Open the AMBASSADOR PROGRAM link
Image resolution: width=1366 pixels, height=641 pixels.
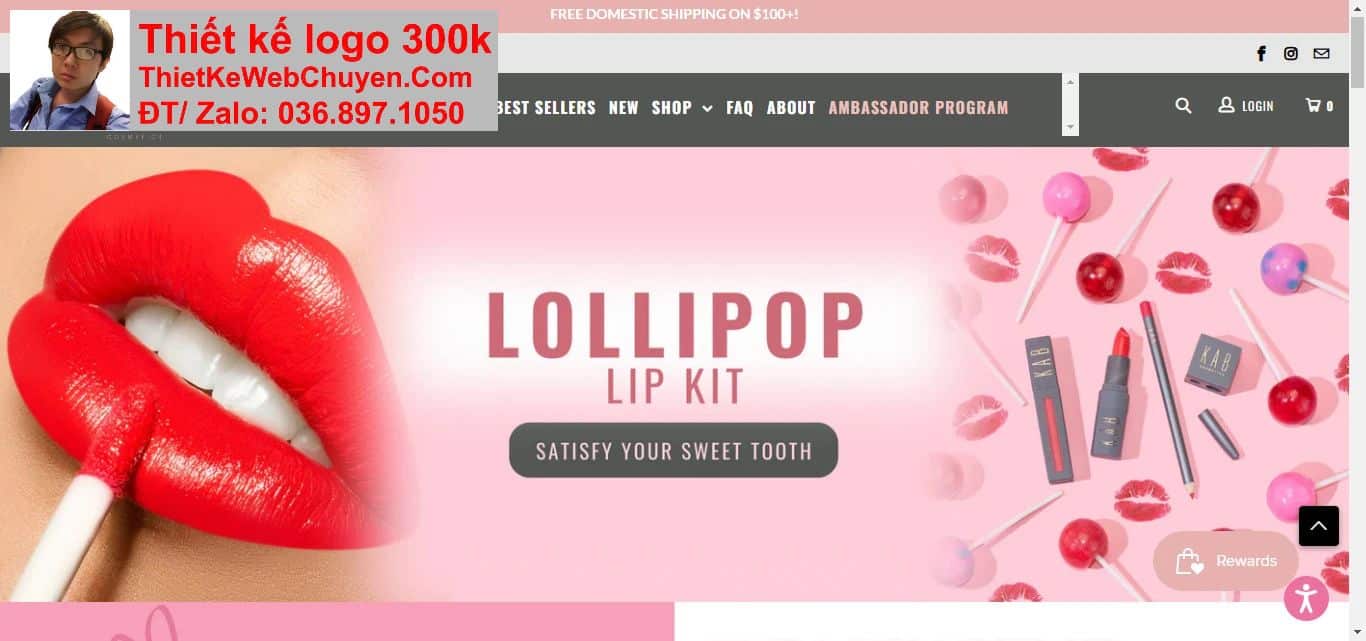pyautogui.click(x=918, y=107)
